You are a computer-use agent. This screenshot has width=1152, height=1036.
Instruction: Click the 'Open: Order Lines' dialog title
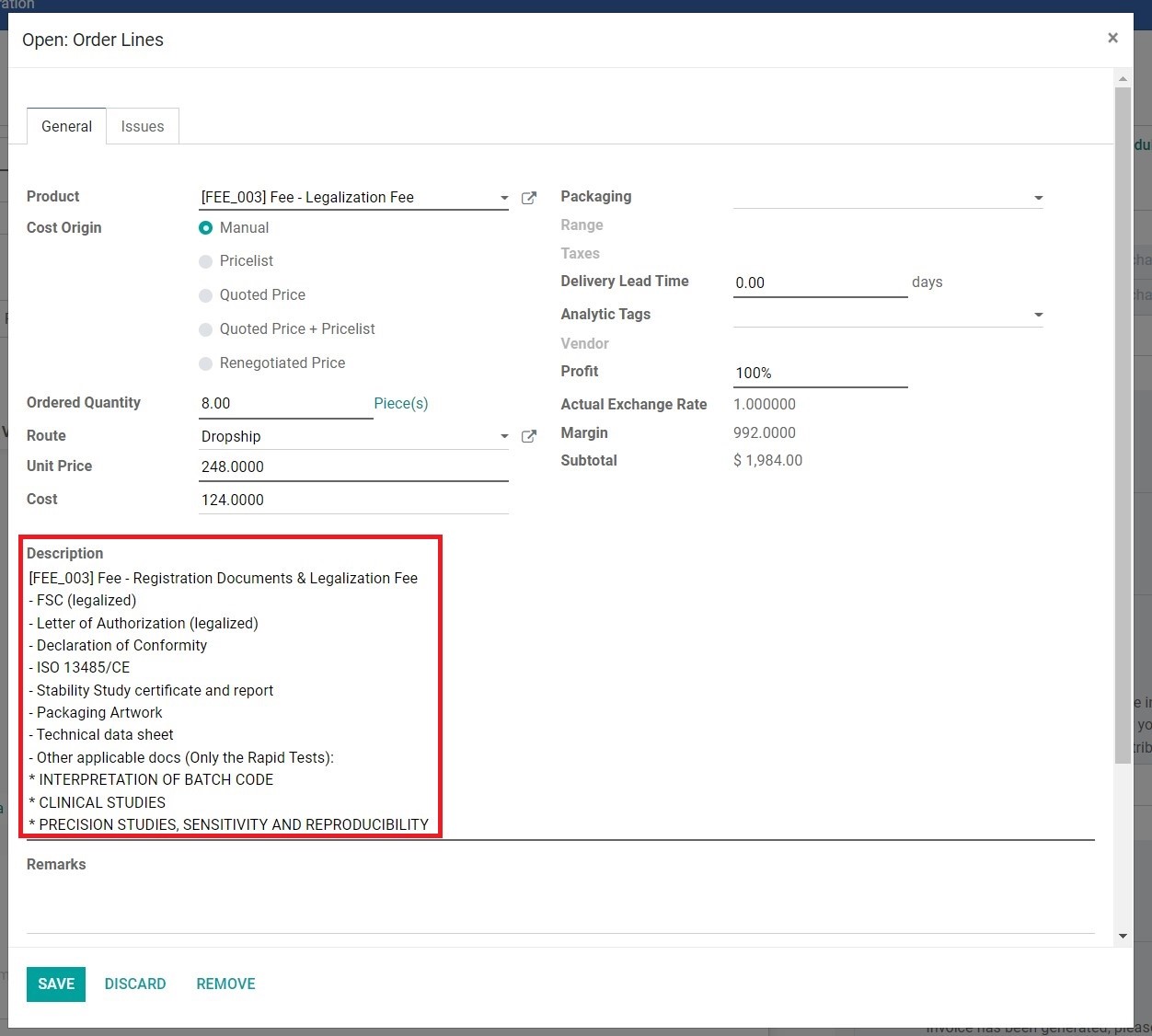pos(93,40)
